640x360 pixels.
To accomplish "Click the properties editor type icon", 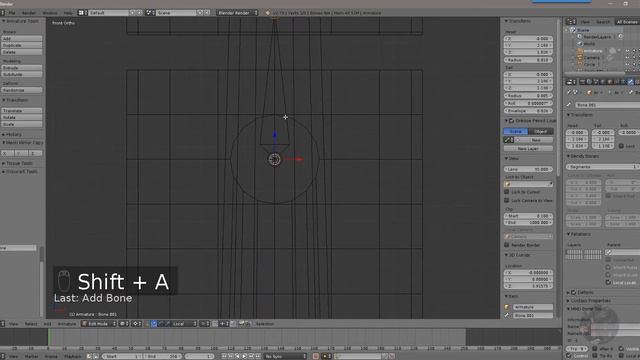I will tap(570, 82).
